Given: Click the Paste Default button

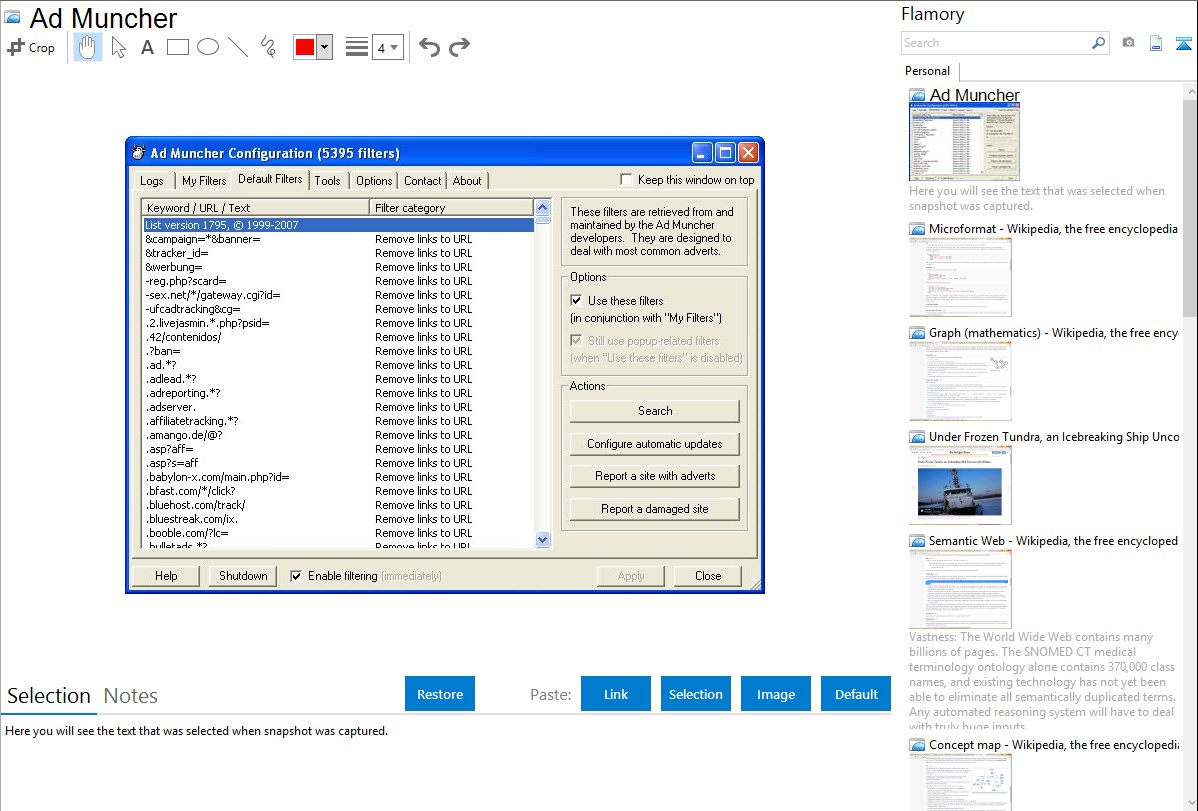Looking at the screenshot, I should click(856, 694).
